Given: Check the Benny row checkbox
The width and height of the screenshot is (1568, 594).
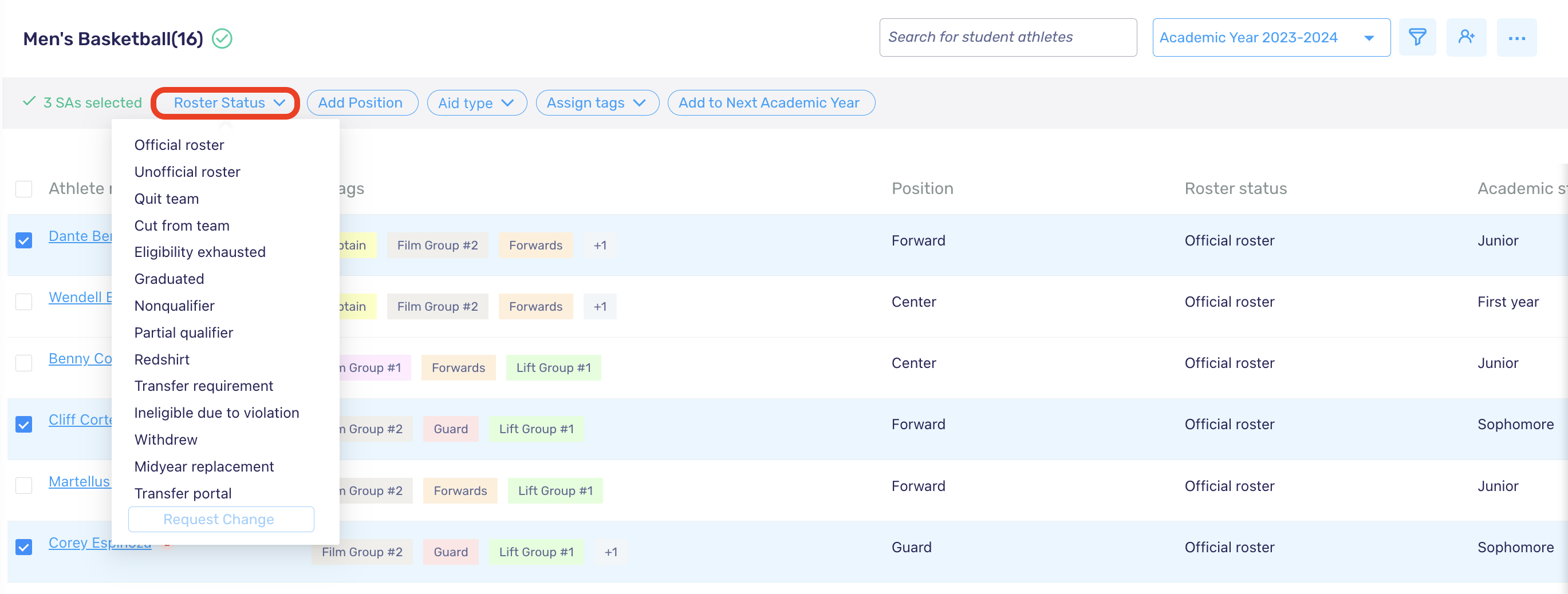Looking at the screenshot, I should point(23,363).
